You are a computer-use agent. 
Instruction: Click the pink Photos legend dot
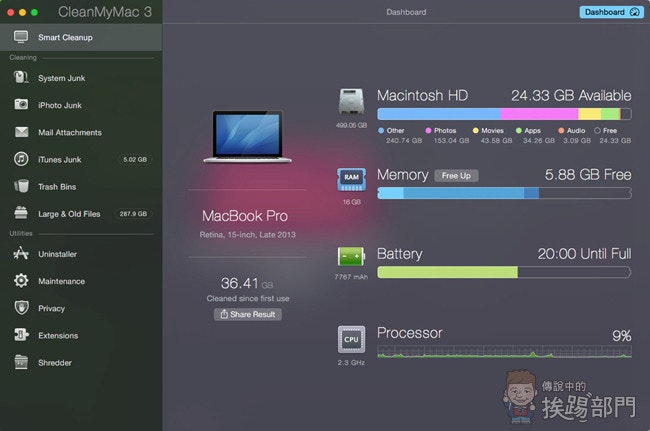point(428,131)
